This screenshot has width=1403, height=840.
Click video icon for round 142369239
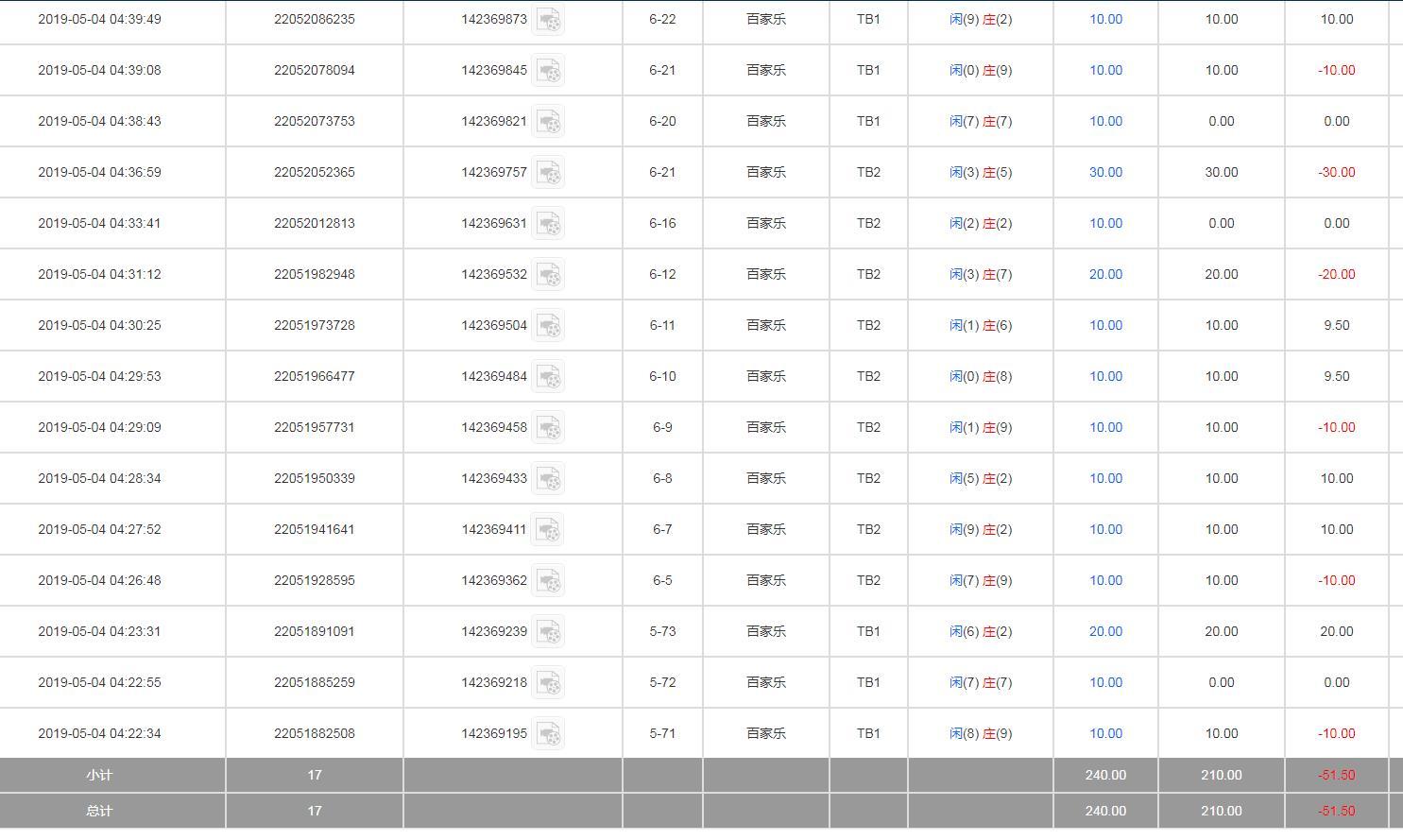coord(548,632)
